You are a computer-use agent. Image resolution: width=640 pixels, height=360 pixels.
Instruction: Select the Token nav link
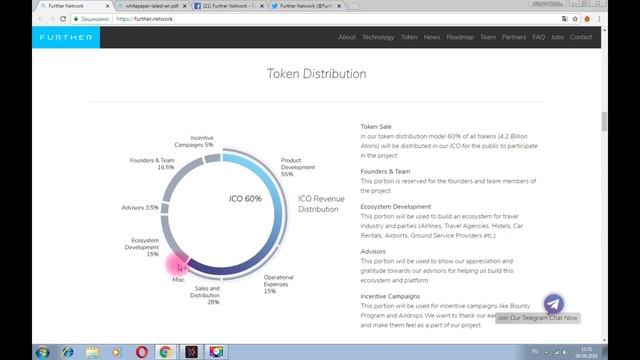coord(409,37)
